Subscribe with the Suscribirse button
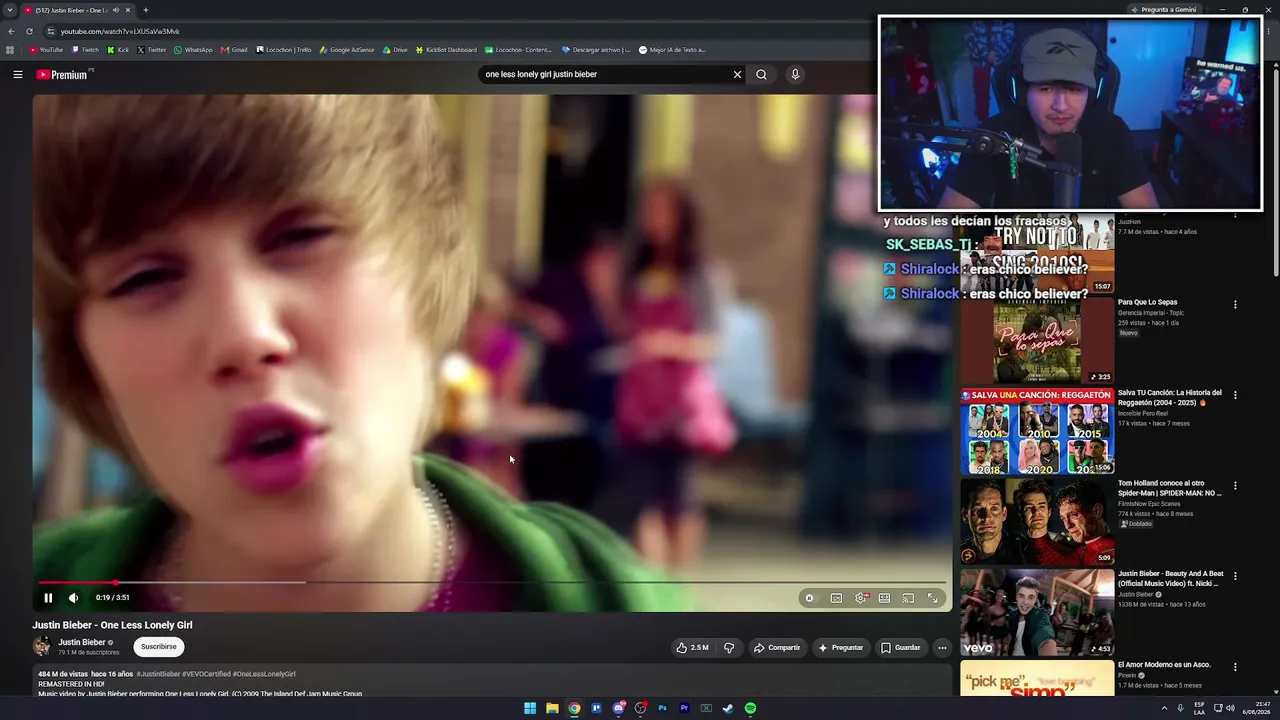 159,647
